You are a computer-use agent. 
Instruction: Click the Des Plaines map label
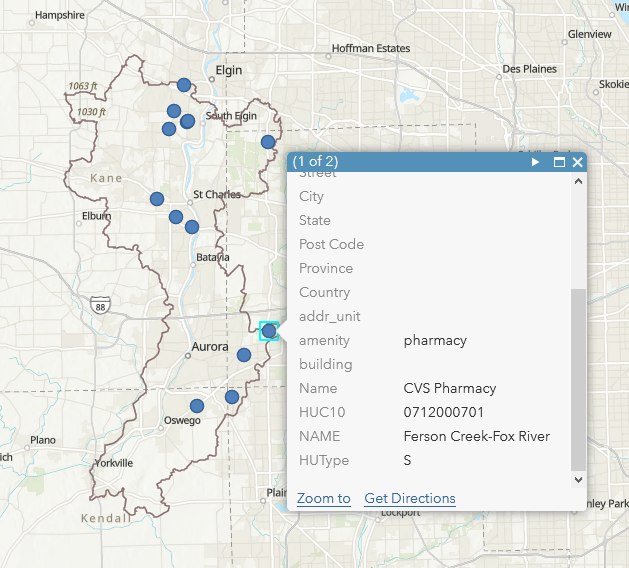[530, 69]
